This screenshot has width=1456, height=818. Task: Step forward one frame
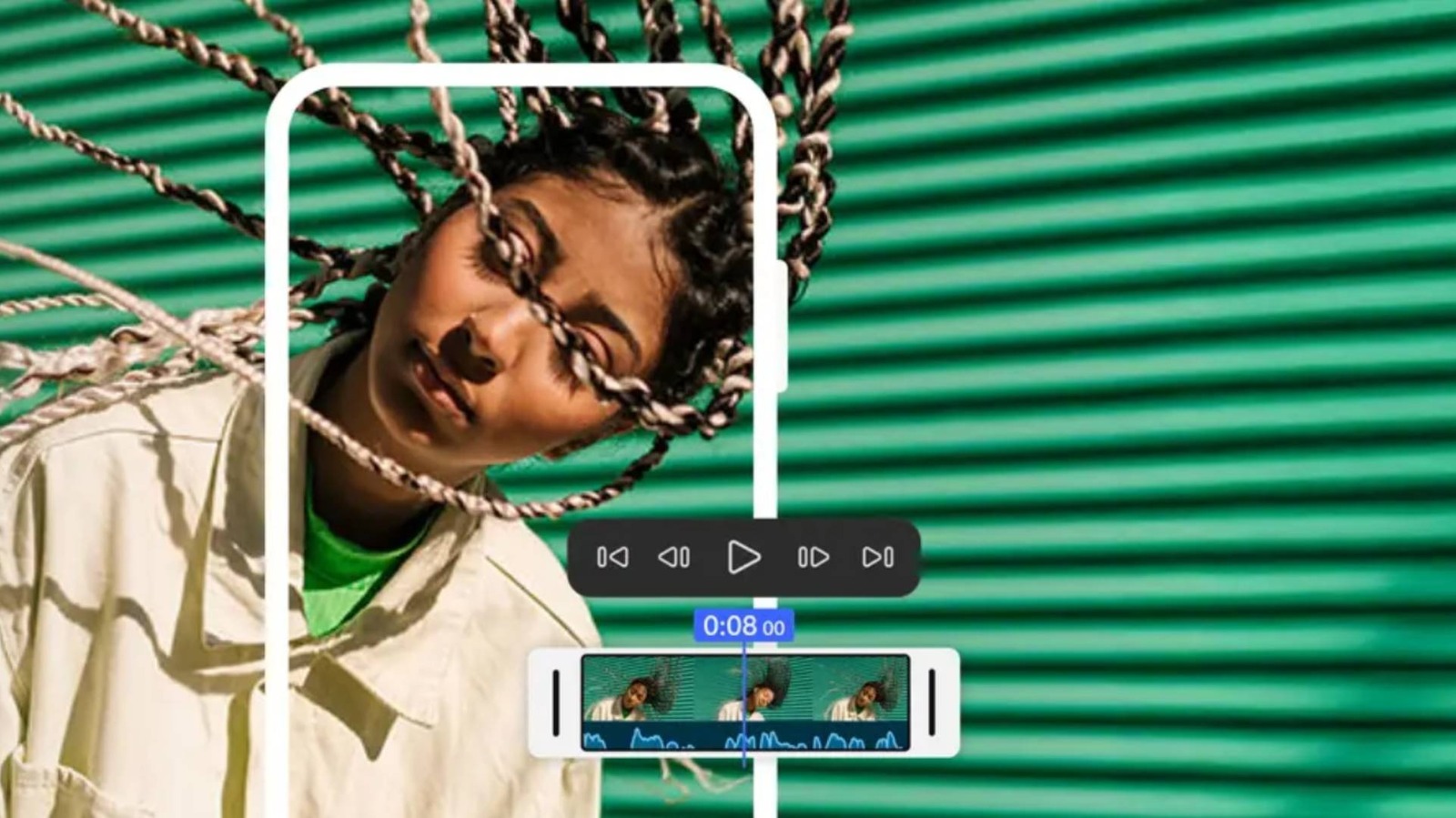tap(813, 557)
